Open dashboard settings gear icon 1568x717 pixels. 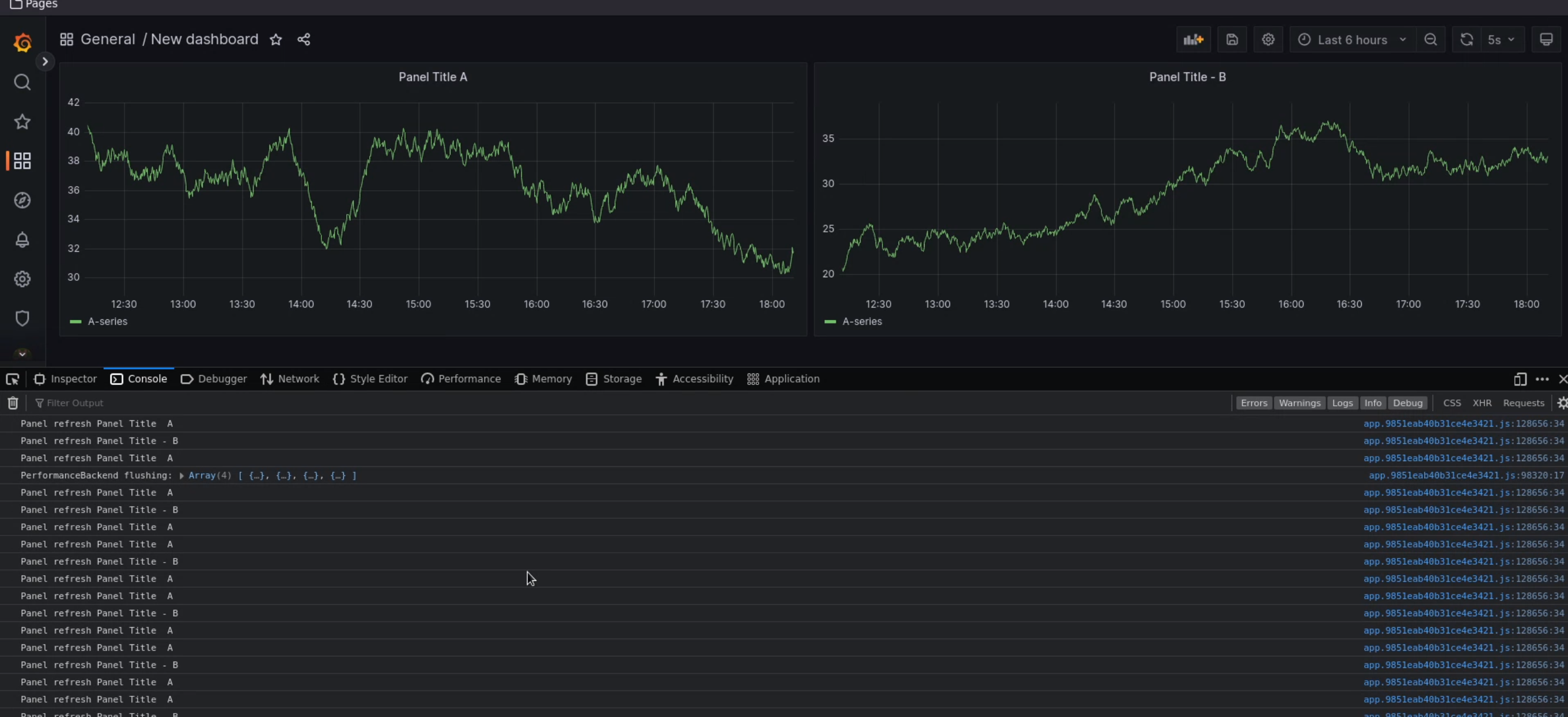coord(1268,39)
